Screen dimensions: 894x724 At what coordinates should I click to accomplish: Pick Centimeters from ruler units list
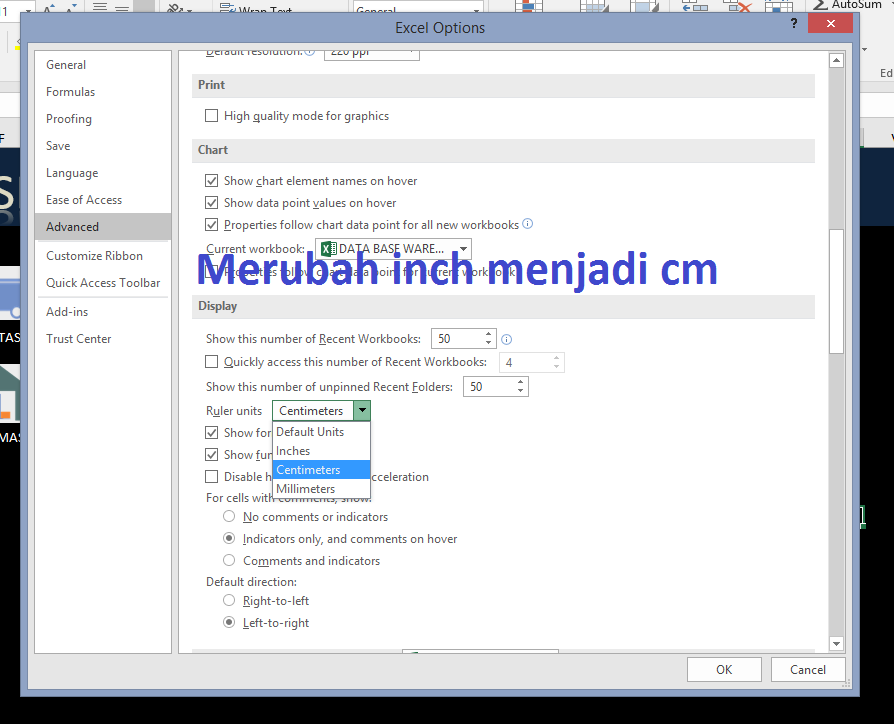coord(322,470)
